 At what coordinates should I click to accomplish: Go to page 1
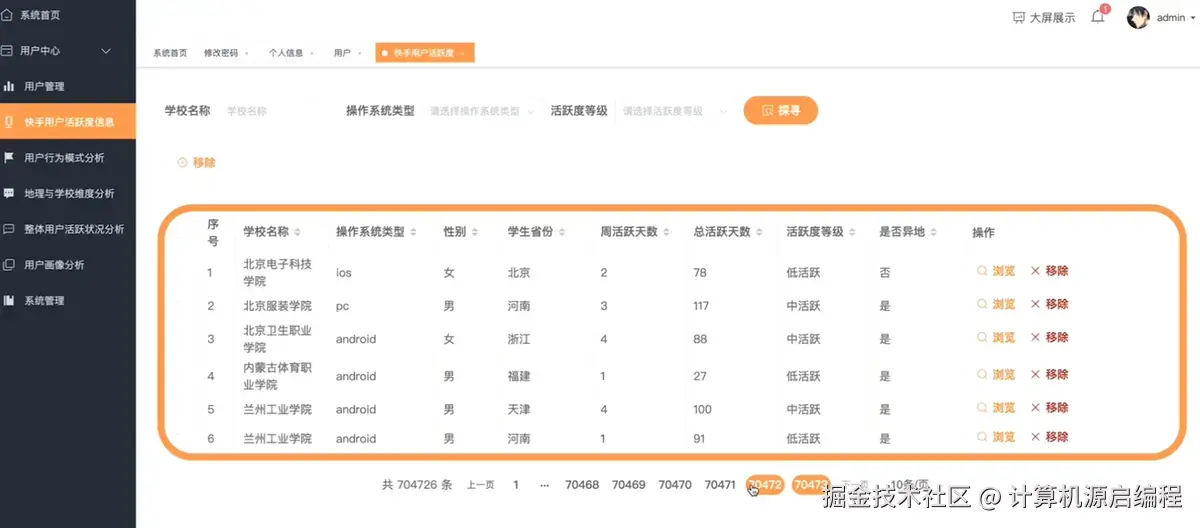[516, 485]
